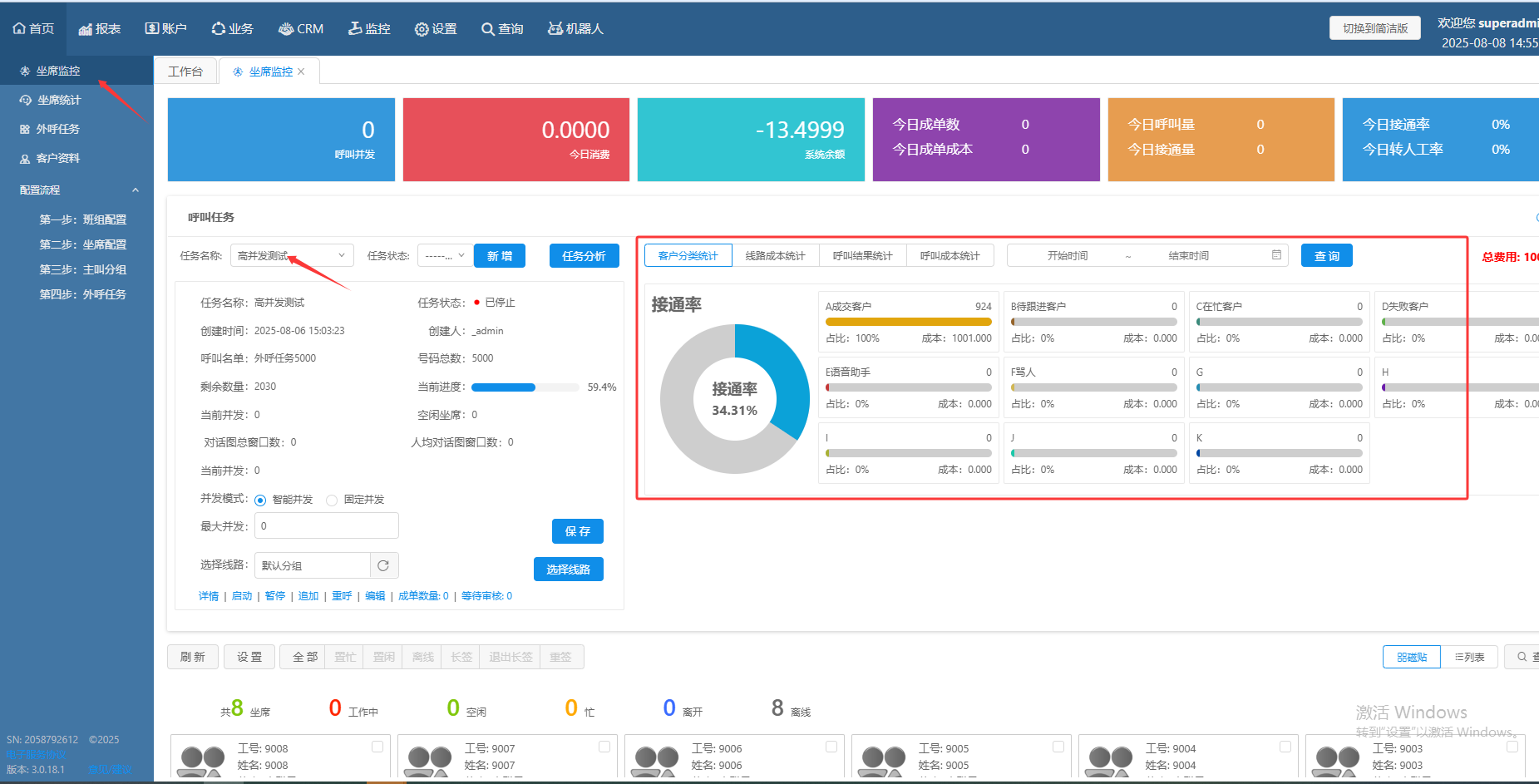Image resolution: width=1539 pixels, height=784 pixels.
Task: Click the home icon in top navigation
Action: [19, 29]
